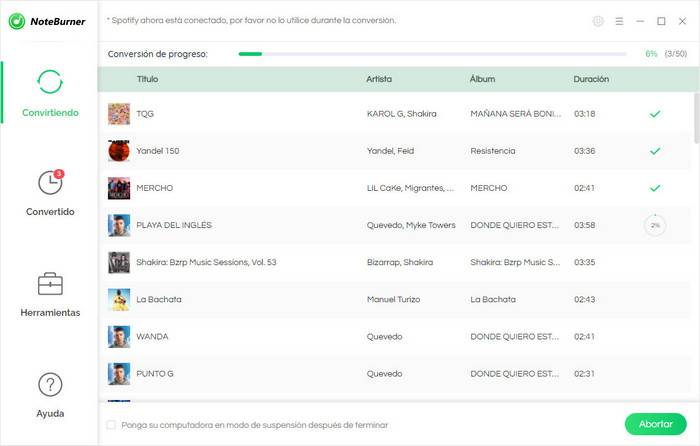The width and height of the screenshot is (700, 446).
Task: Click the Artista column header
Action: pos(379,79)
